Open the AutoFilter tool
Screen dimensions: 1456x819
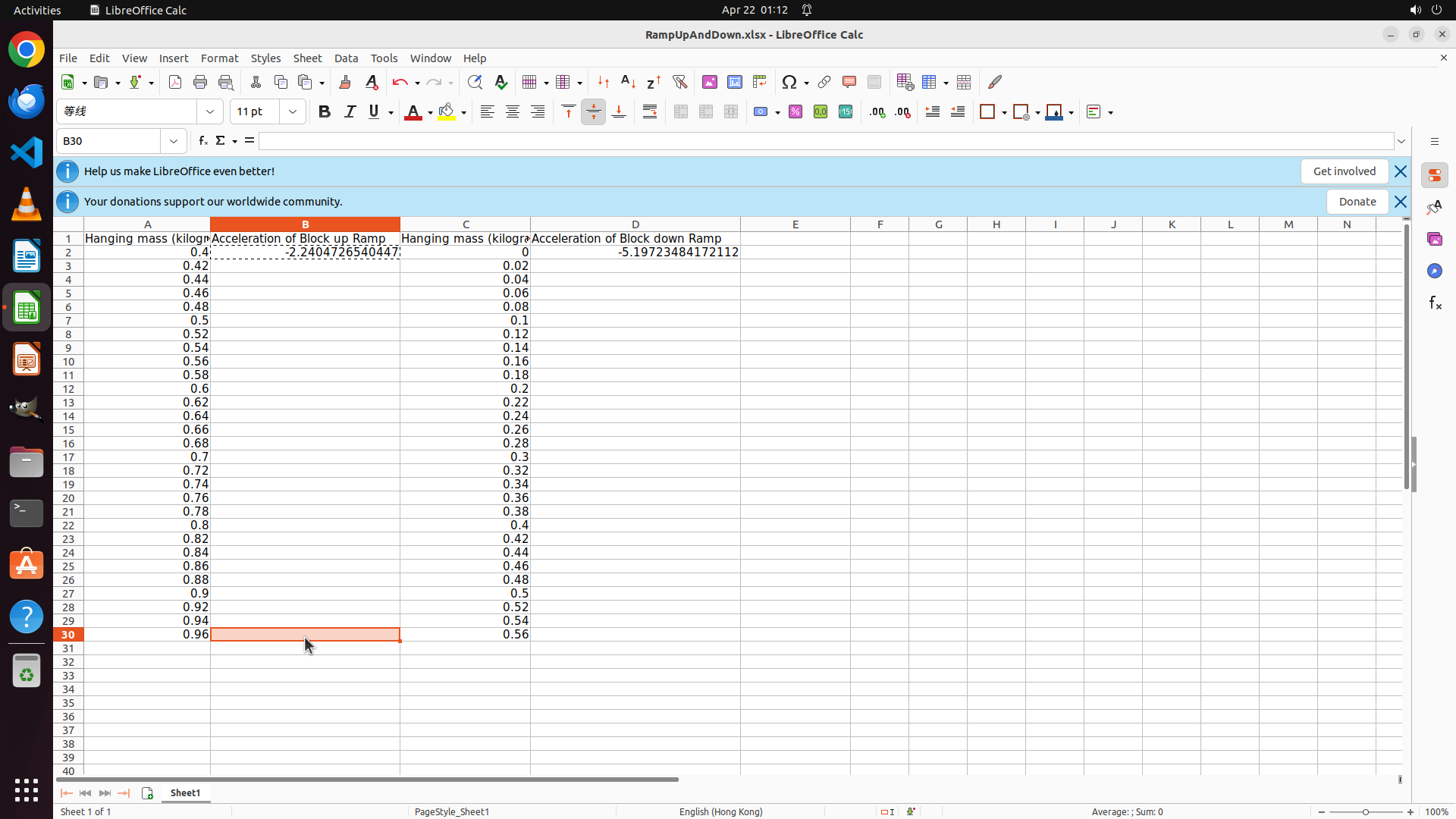pyautogui.click(x=679, y=82)
